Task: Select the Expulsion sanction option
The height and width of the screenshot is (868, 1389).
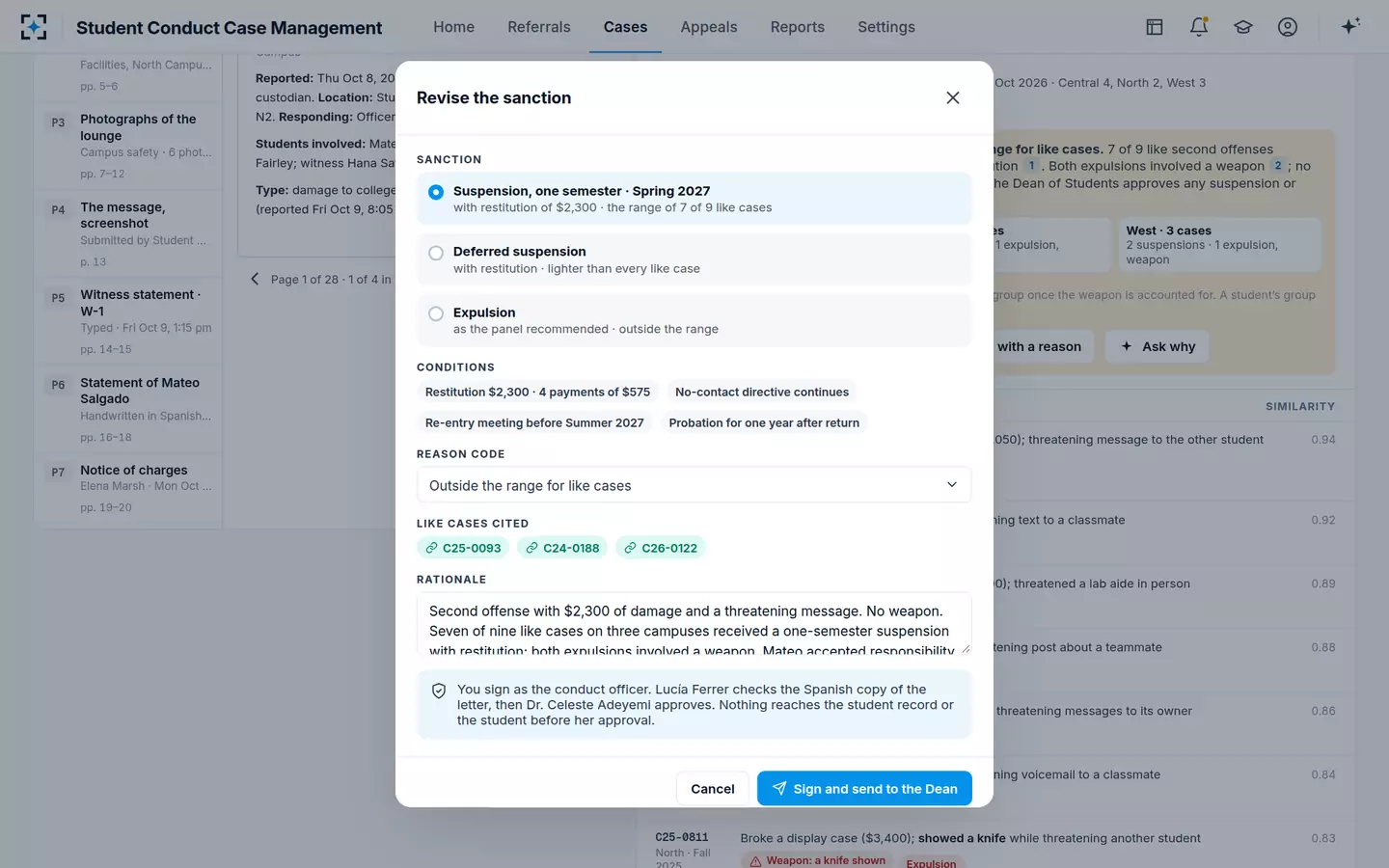Action: tap(694, 320)
